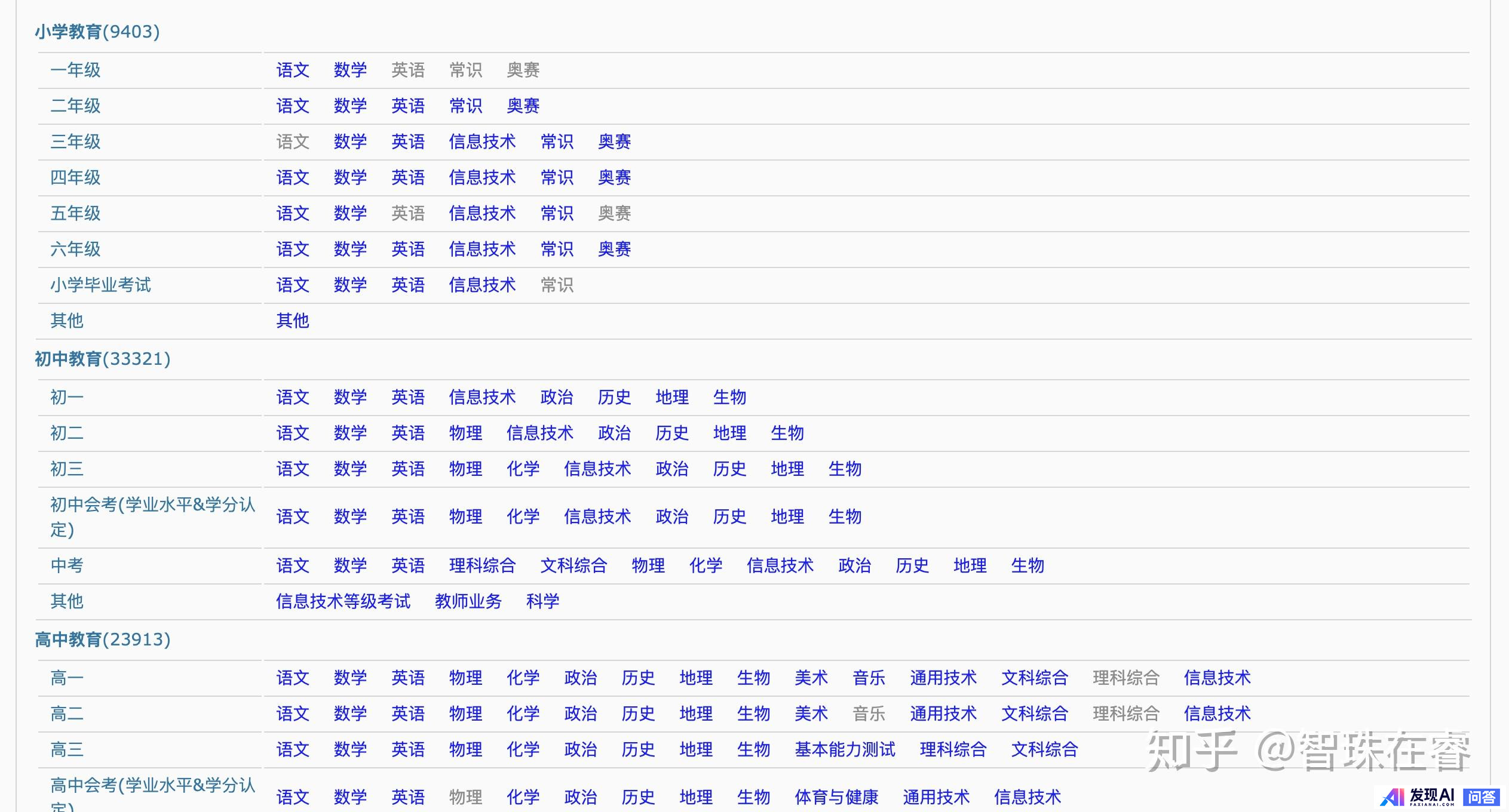1509x812 pixels.
Task: Click 体育与健康 in 高中会考 row
Action: (836, 798)
